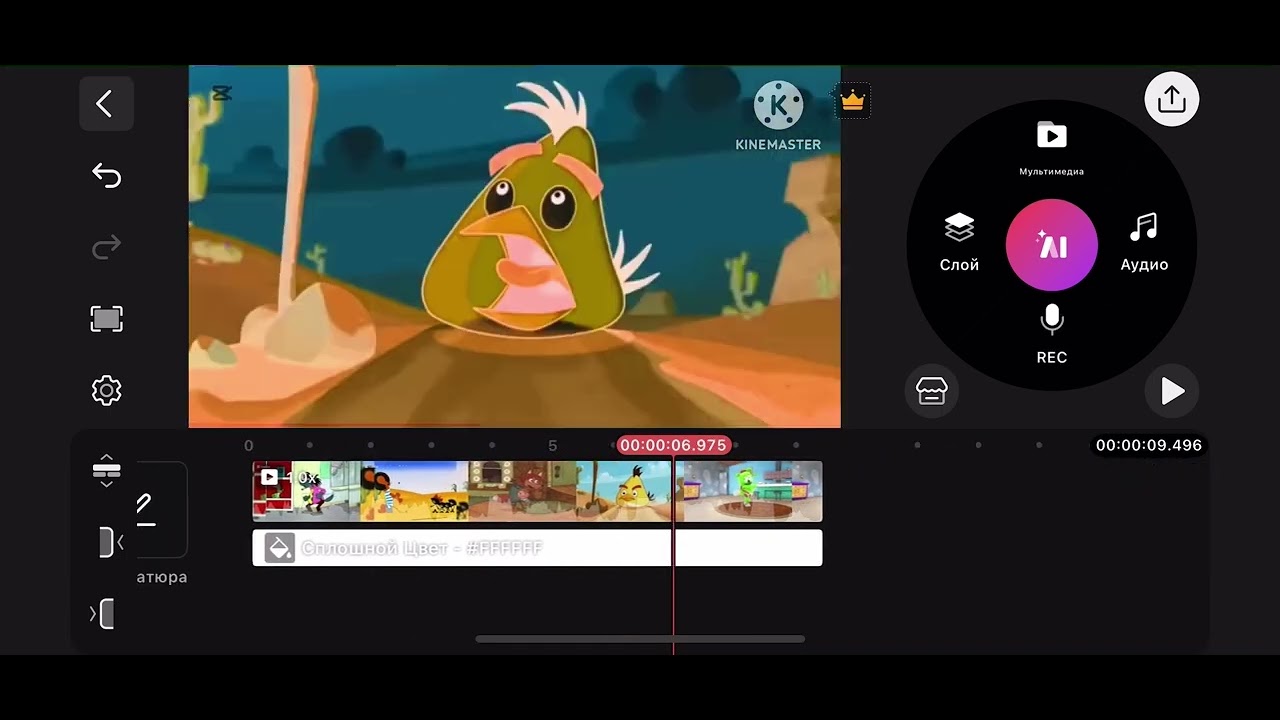Viewport: 1280px width, 720px height.
Task: Select the second clip with green character
Action: (749, 491)
